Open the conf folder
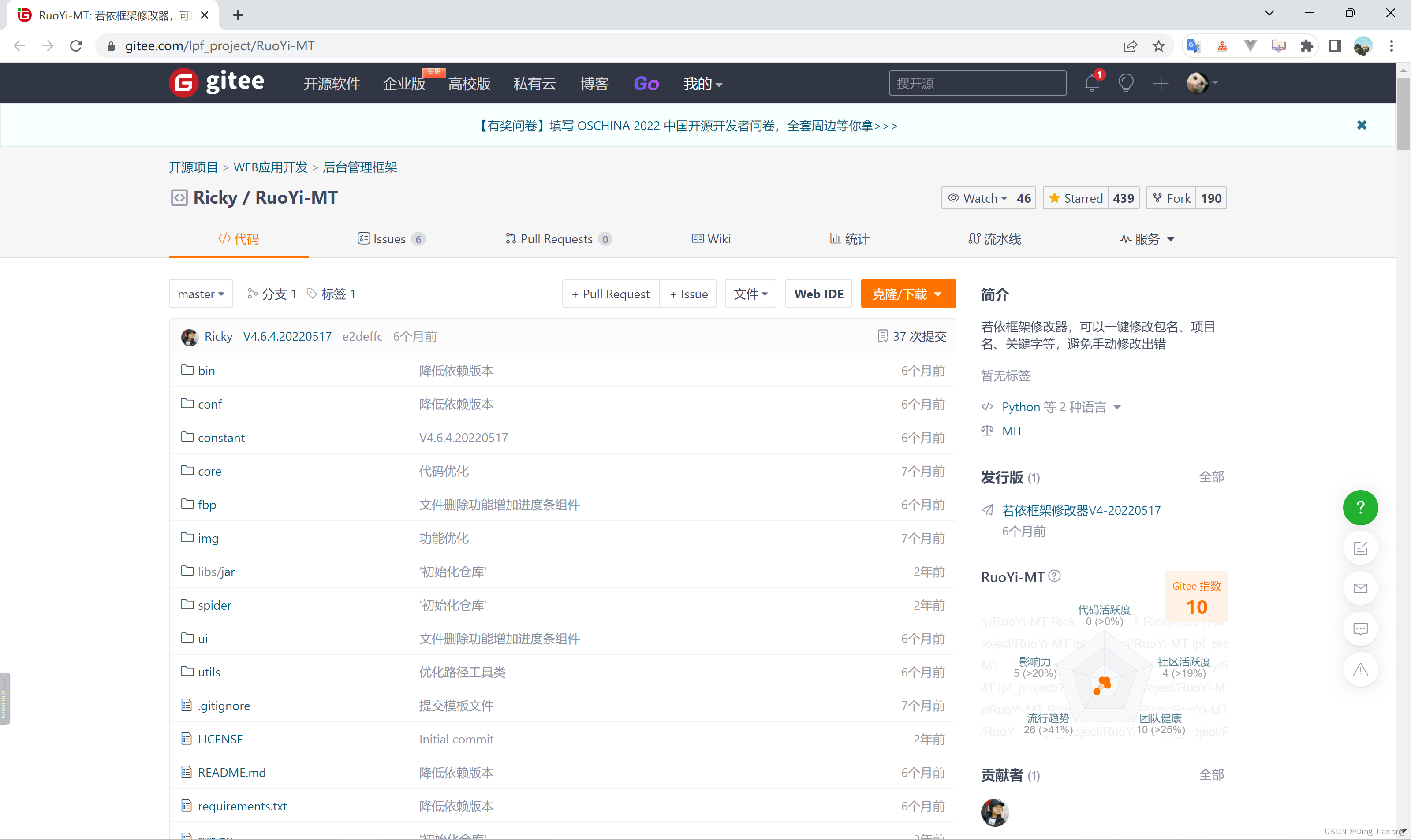Viewport: 1411px width, 840px height. pyautogui.click(x=209, y=404)
